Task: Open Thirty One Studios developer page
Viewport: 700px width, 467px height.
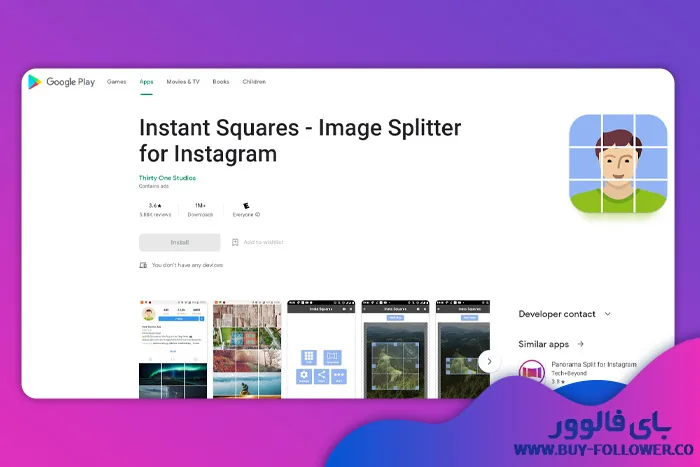Action: pos(167,178)
